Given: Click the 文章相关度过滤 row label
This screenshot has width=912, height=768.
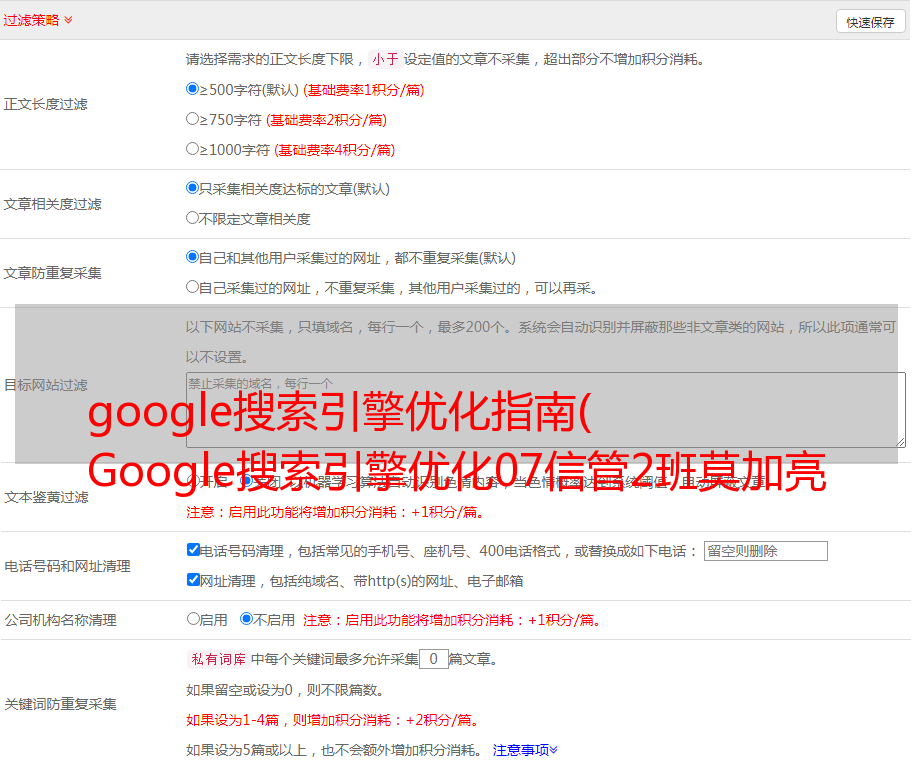Looking at the screenshot, I should point(52,204).
